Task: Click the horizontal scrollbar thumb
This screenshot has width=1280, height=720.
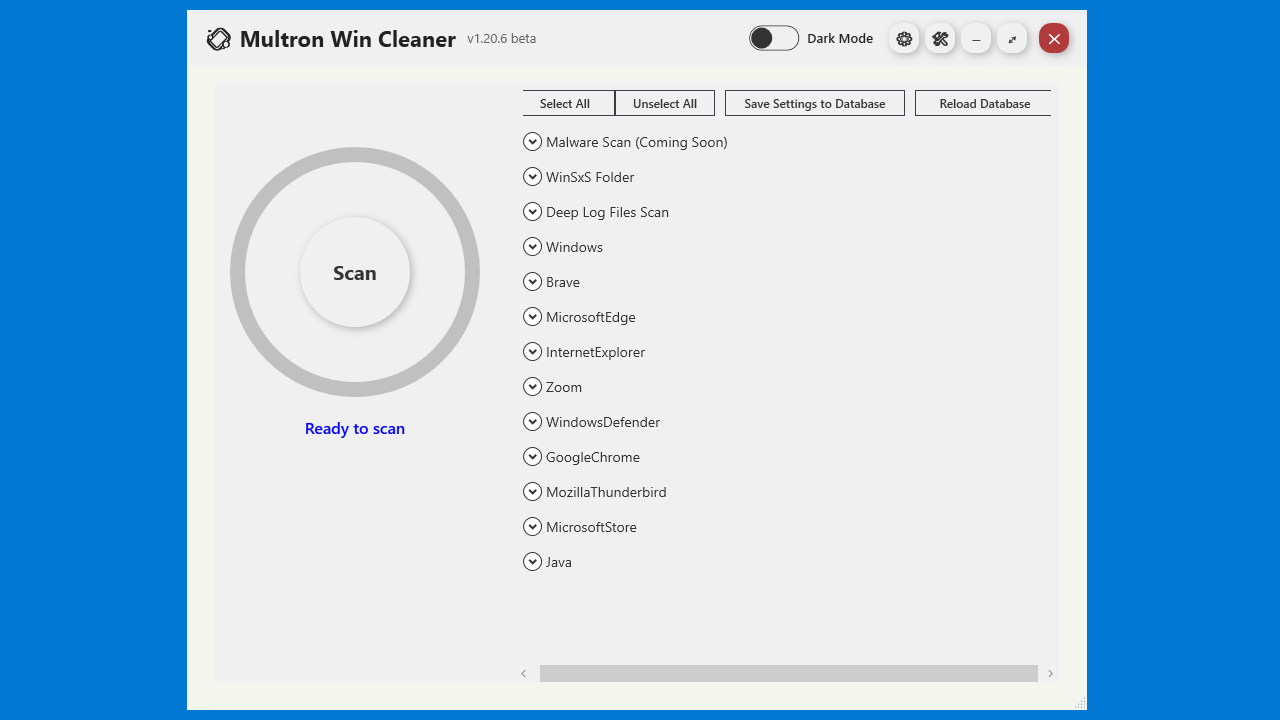Action: click(x=788, y=674)
